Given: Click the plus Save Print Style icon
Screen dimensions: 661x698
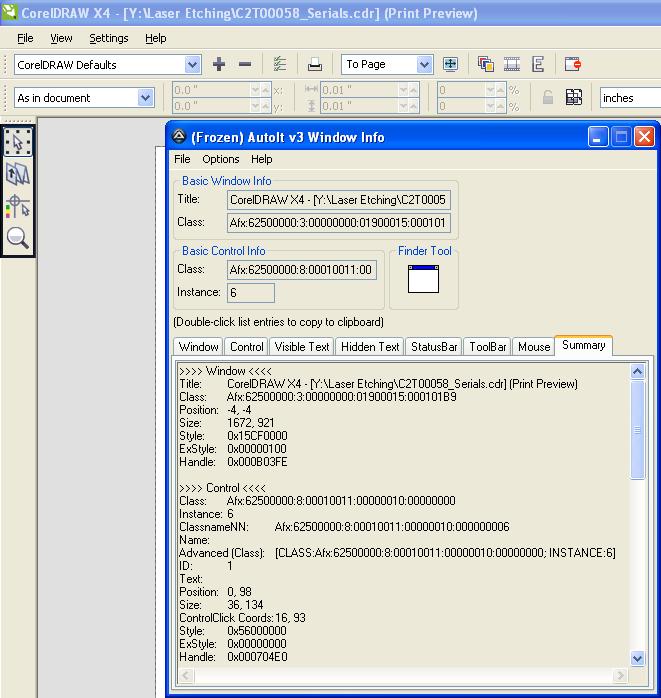Looking at the screenshot, I should point(219,65).
